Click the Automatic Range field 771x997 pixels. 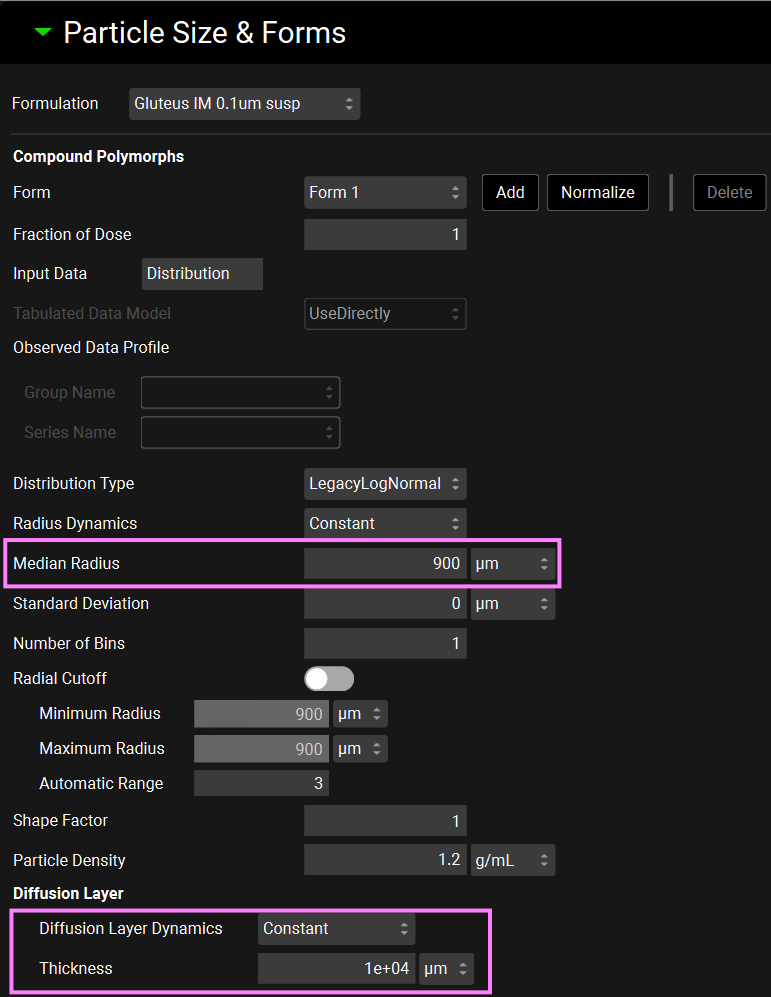[x=261, y=784]
